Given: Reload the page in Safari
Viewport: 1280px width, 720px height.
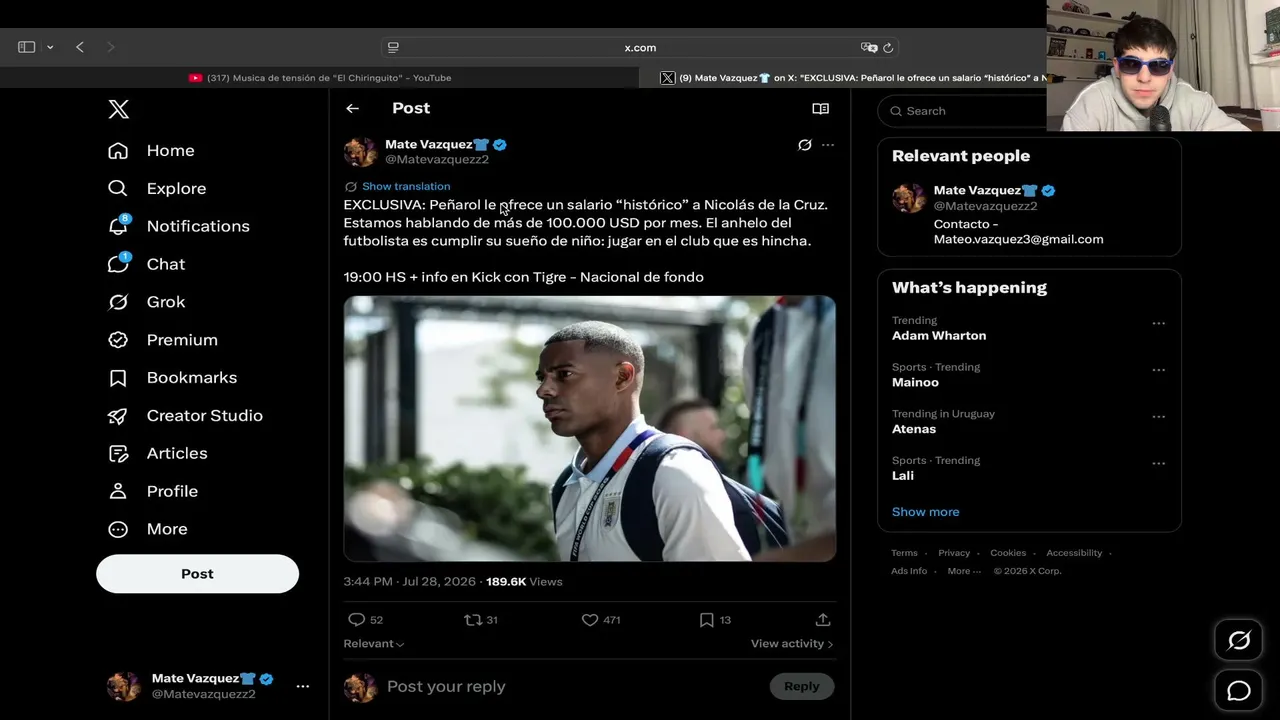Looking at the screenshot, I should [x=888, y=47].
